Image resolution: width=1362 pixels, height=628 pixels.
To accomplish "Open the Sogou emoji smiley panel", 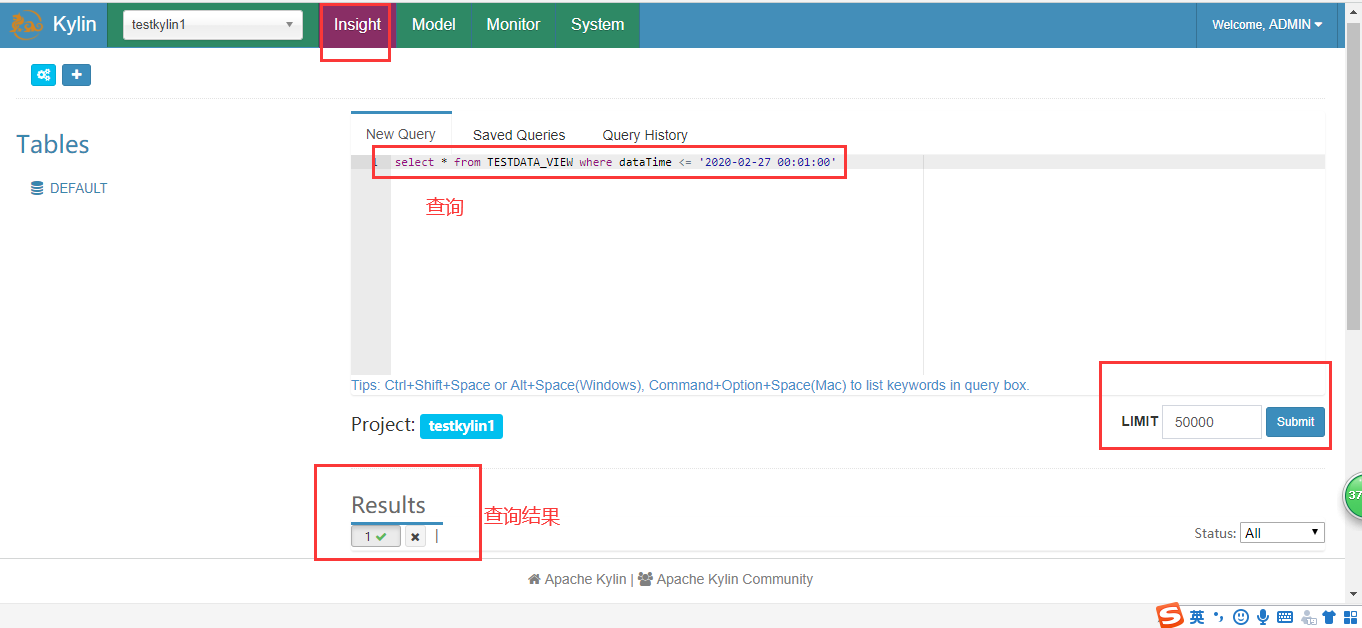I will click(x=1241, y=617).
